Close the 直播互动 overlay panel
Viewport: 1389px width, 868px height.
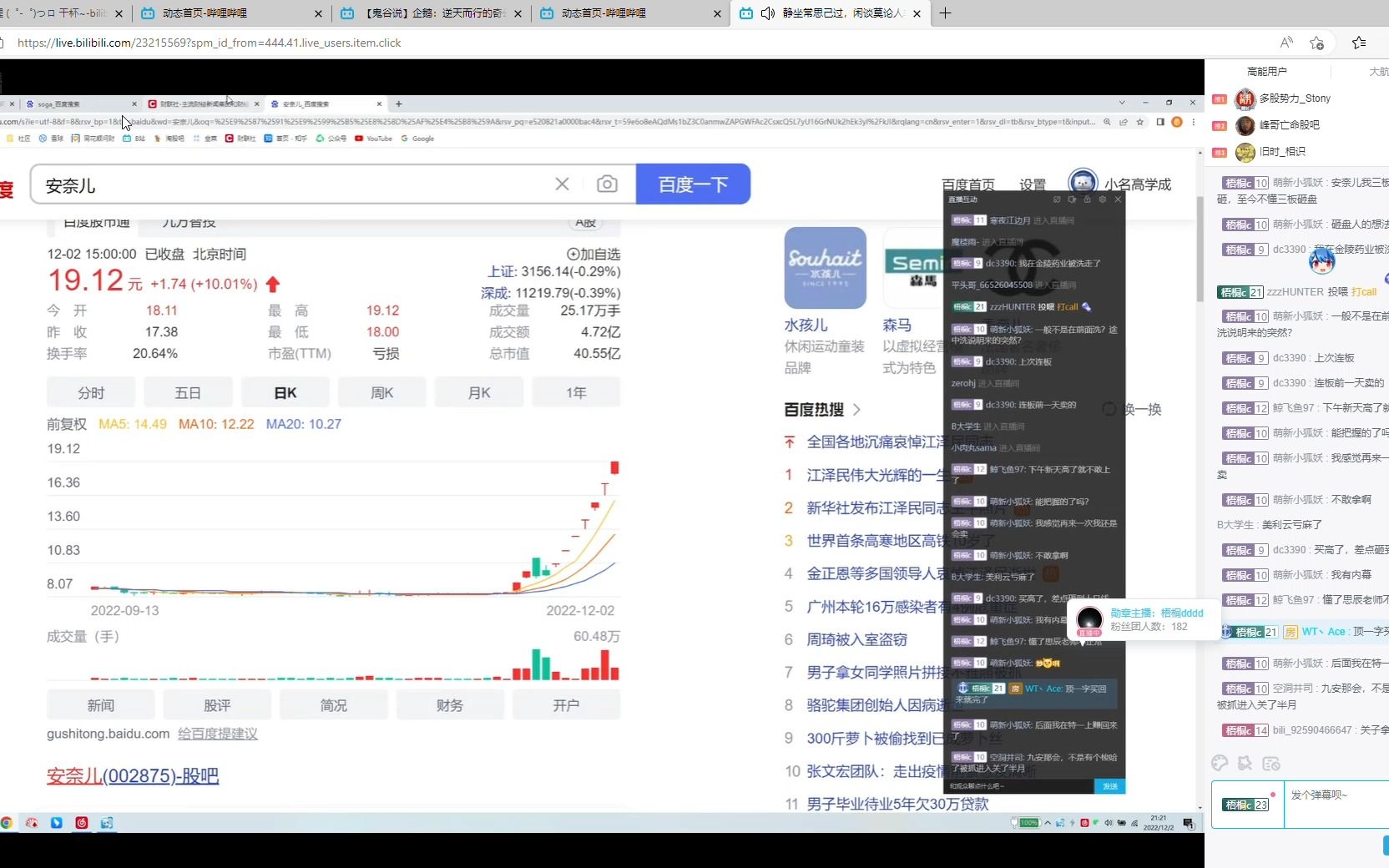(x=1118, y=199)
